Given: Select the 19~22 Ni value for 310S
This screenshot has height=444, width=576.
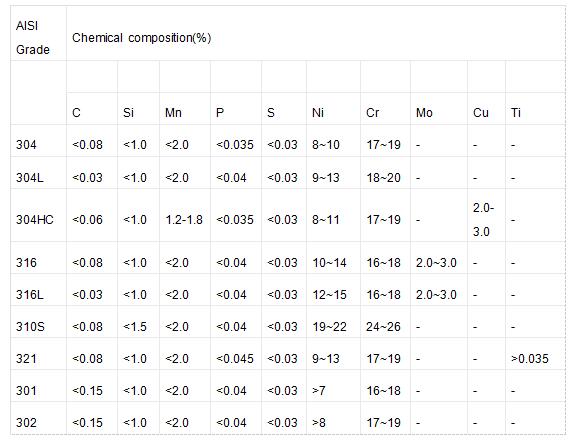Looking at the screenshot, I should pos(329,326).
